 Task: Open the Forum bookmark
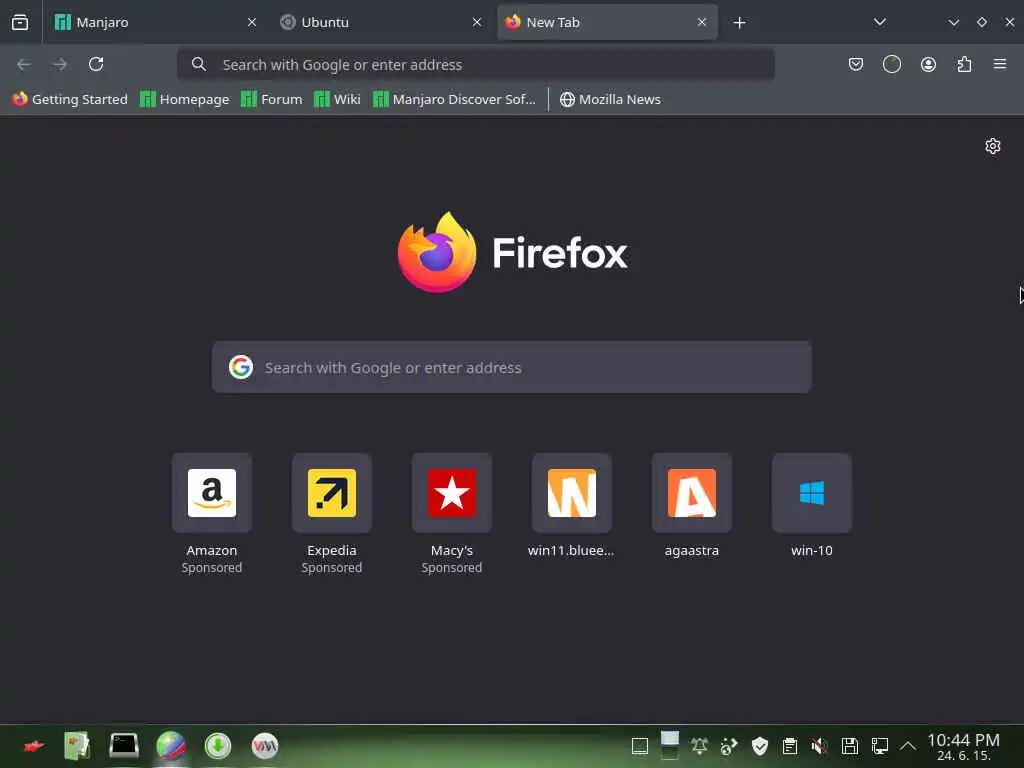pos(272,99)
